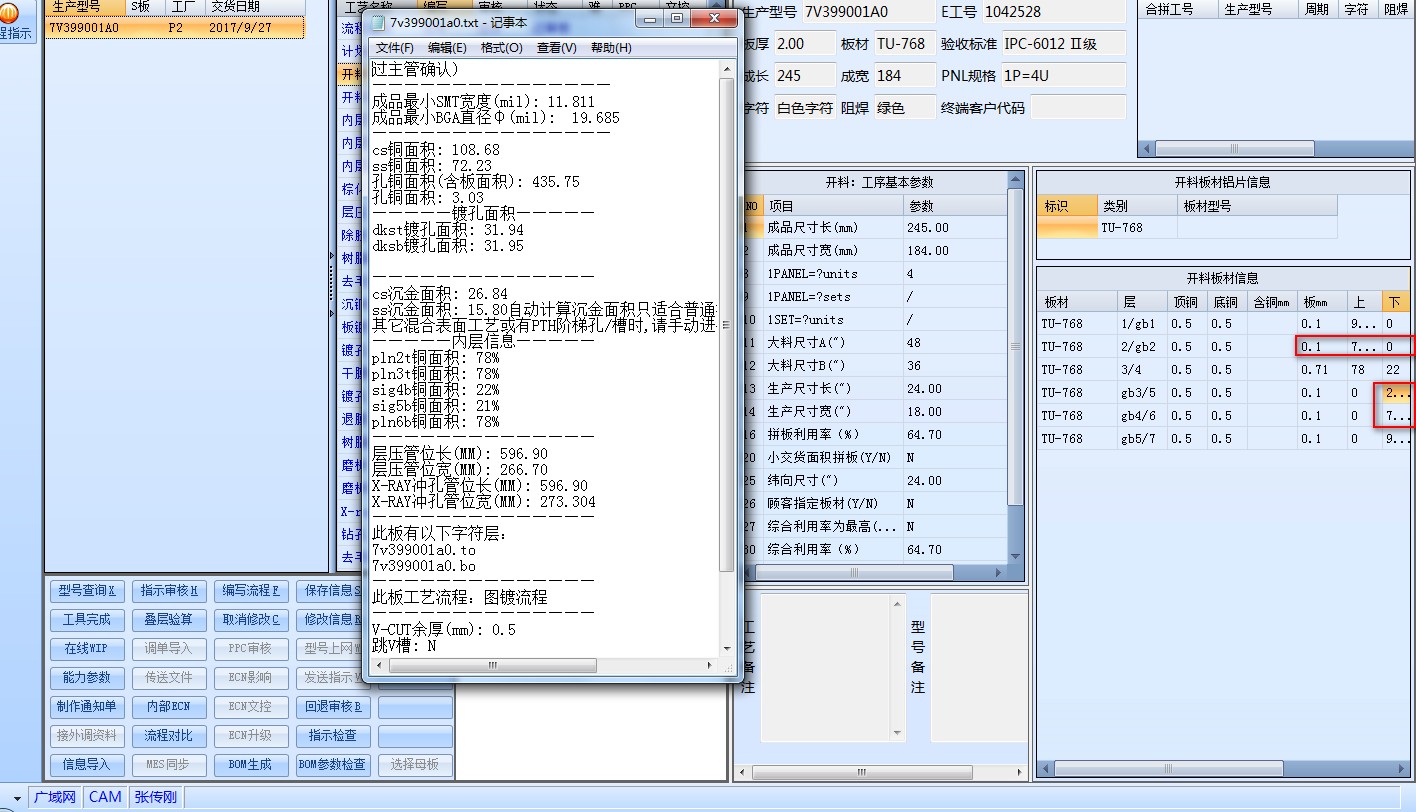This screenshot has height=812, width=1416.
Task: Click the 张传刚 status bar entry
Action: point(156,797)
